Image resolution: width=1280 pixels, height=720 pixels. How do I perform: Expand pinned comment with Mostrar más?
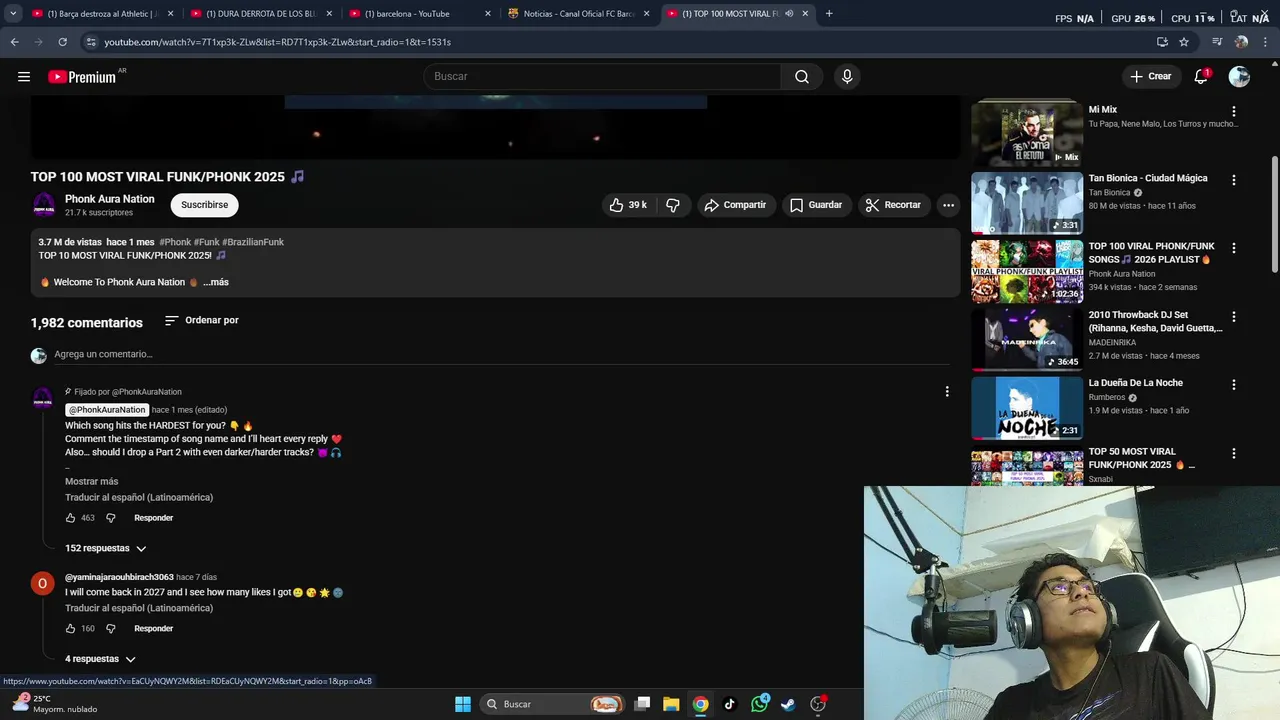pos(91,482)
